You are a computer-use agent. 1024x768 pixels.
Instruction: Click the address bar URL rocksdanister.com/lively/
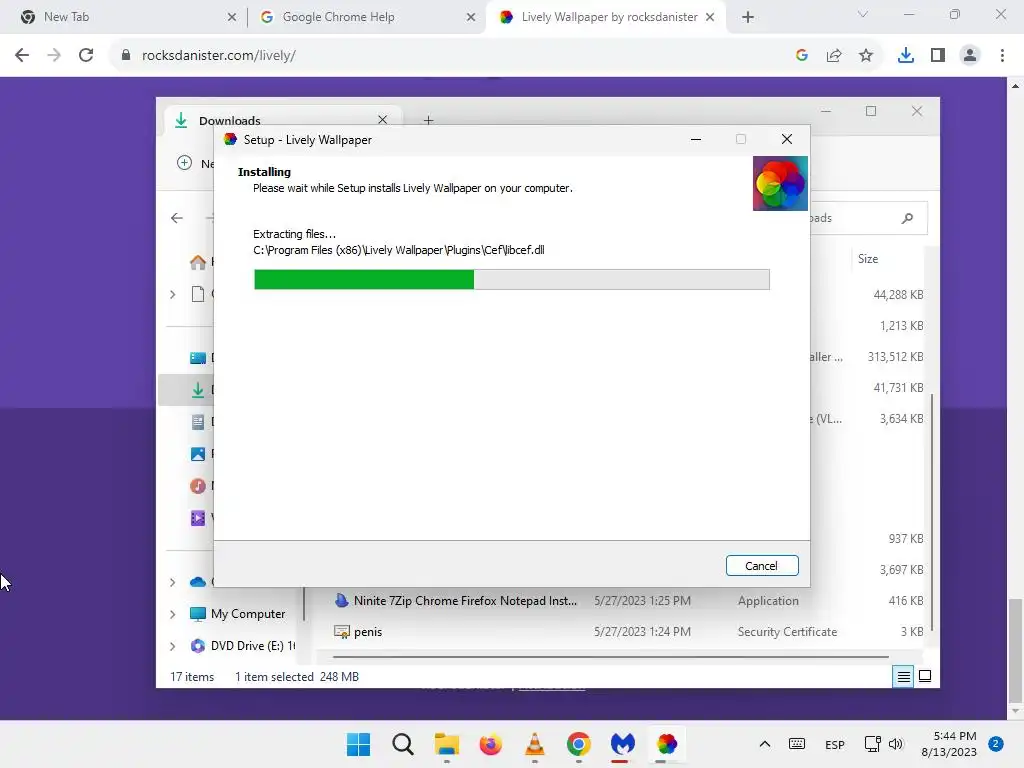(x=219, y=56)
